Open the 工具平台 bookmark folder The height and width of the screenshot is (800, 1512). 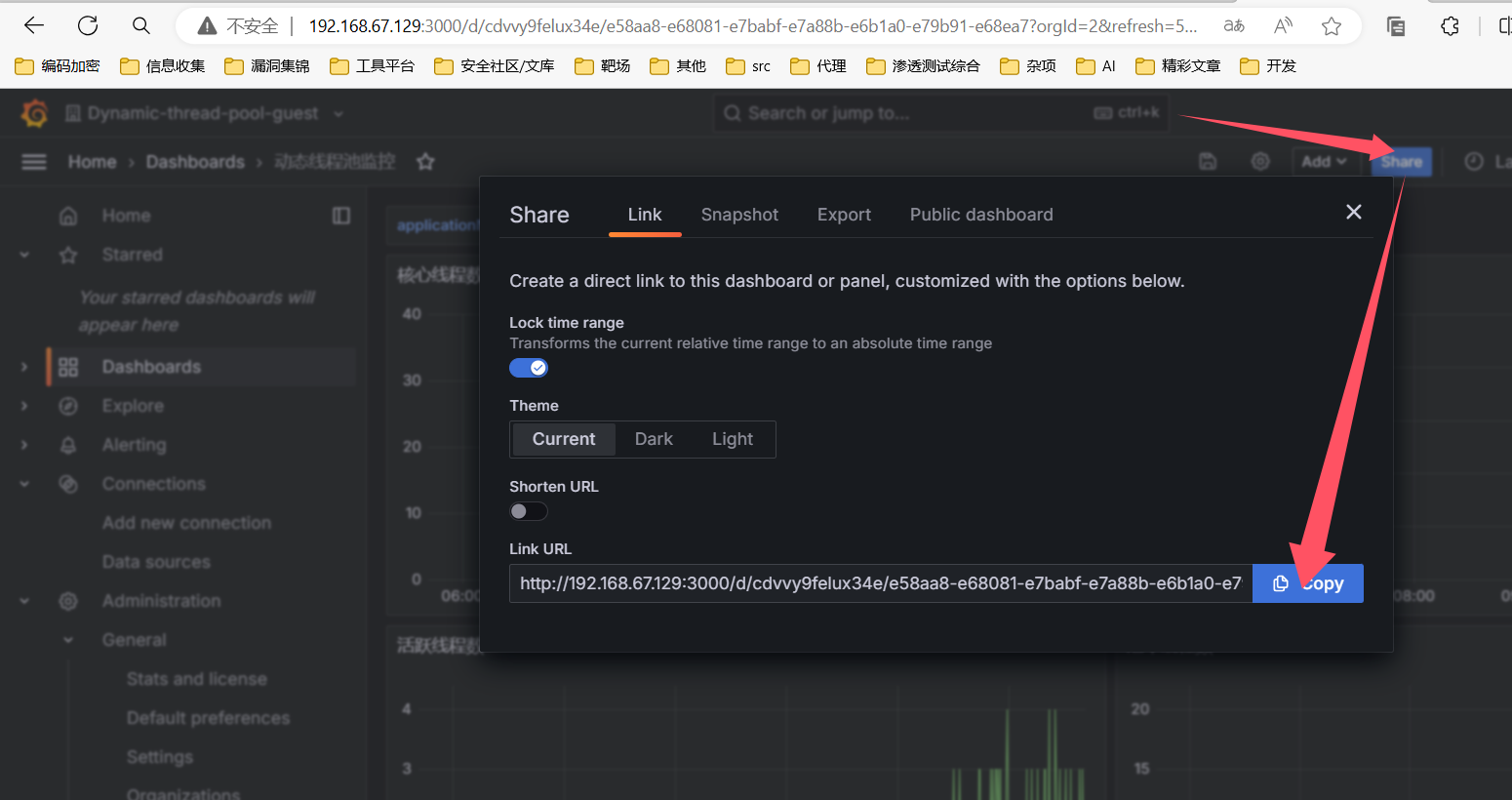[x=373, y=66]
